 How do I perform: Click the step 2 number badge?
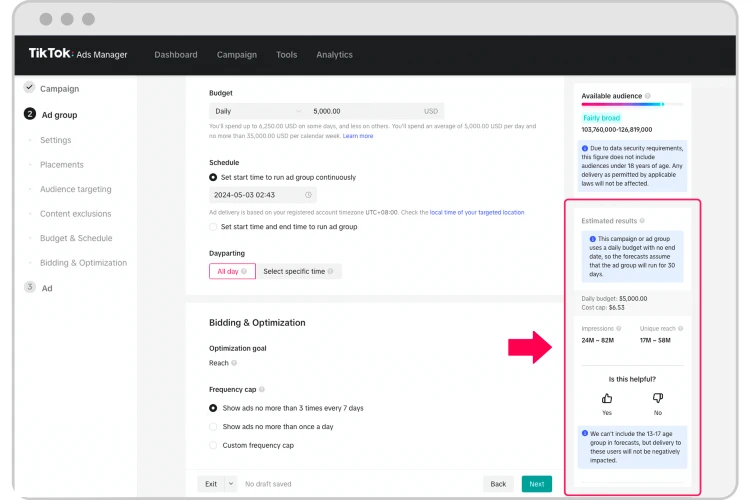coord(30,114)
